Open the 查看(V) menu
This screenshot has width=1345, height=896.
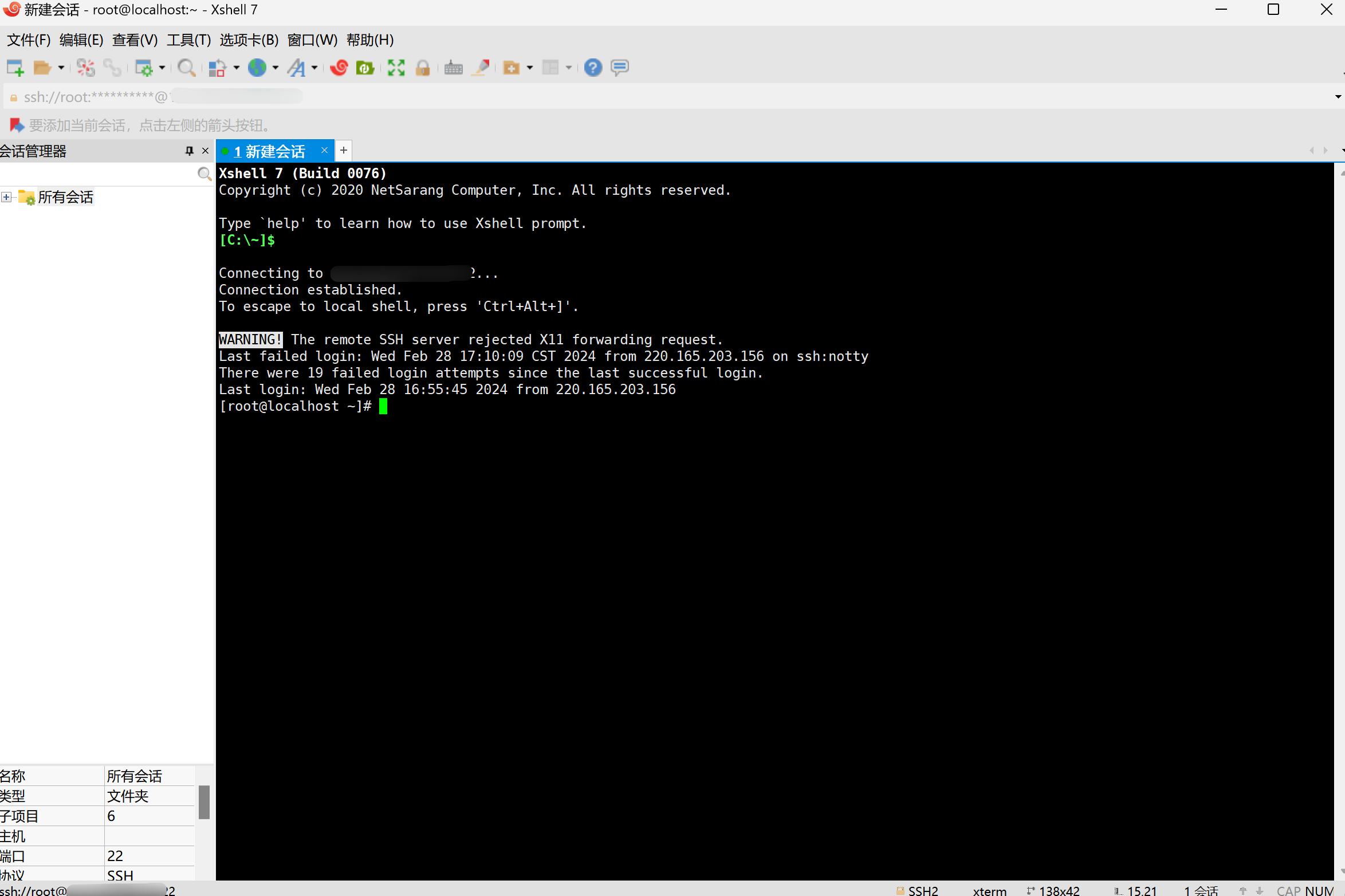point(135,40)
